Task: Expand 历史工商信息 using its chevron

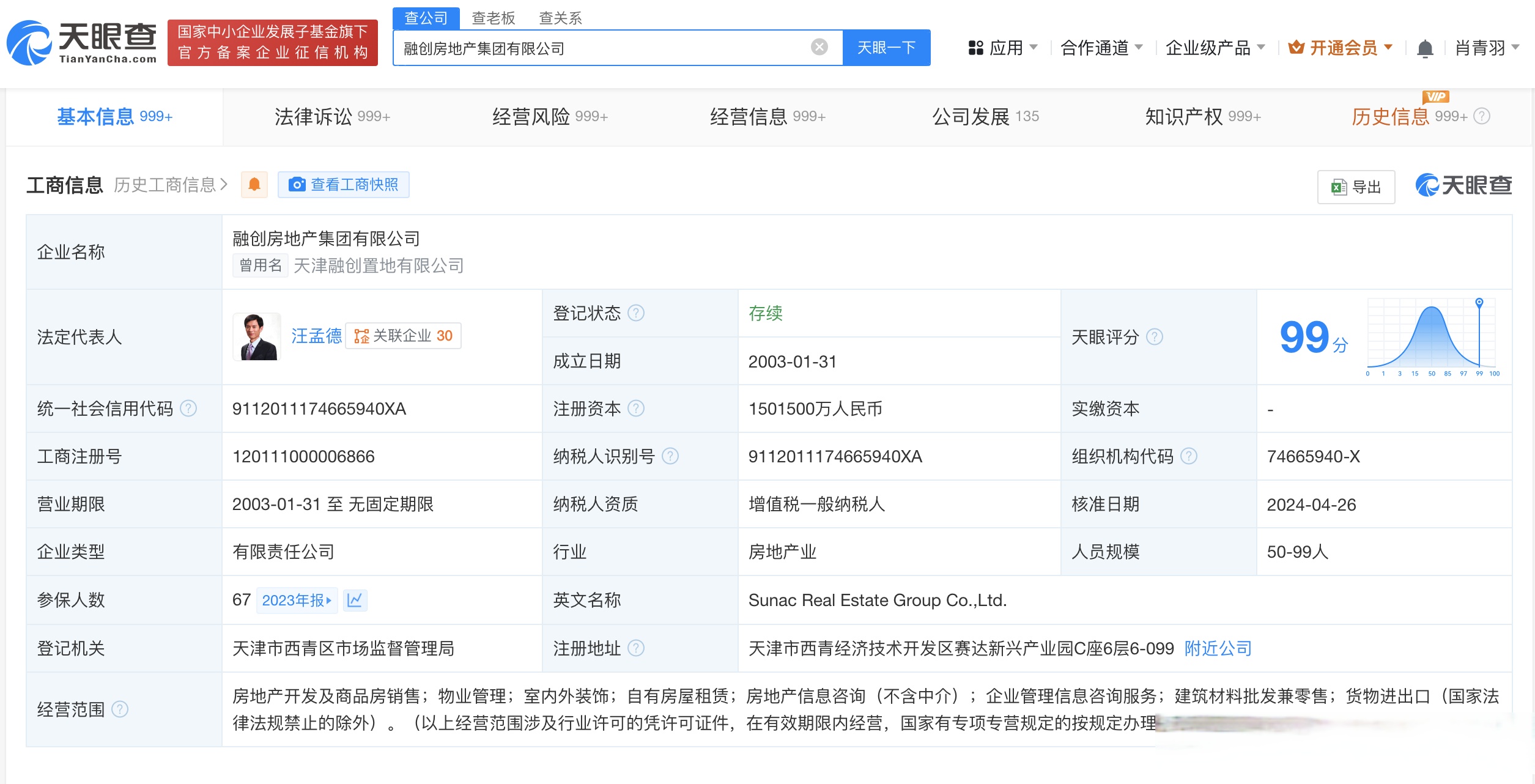Action: [224, 184]
